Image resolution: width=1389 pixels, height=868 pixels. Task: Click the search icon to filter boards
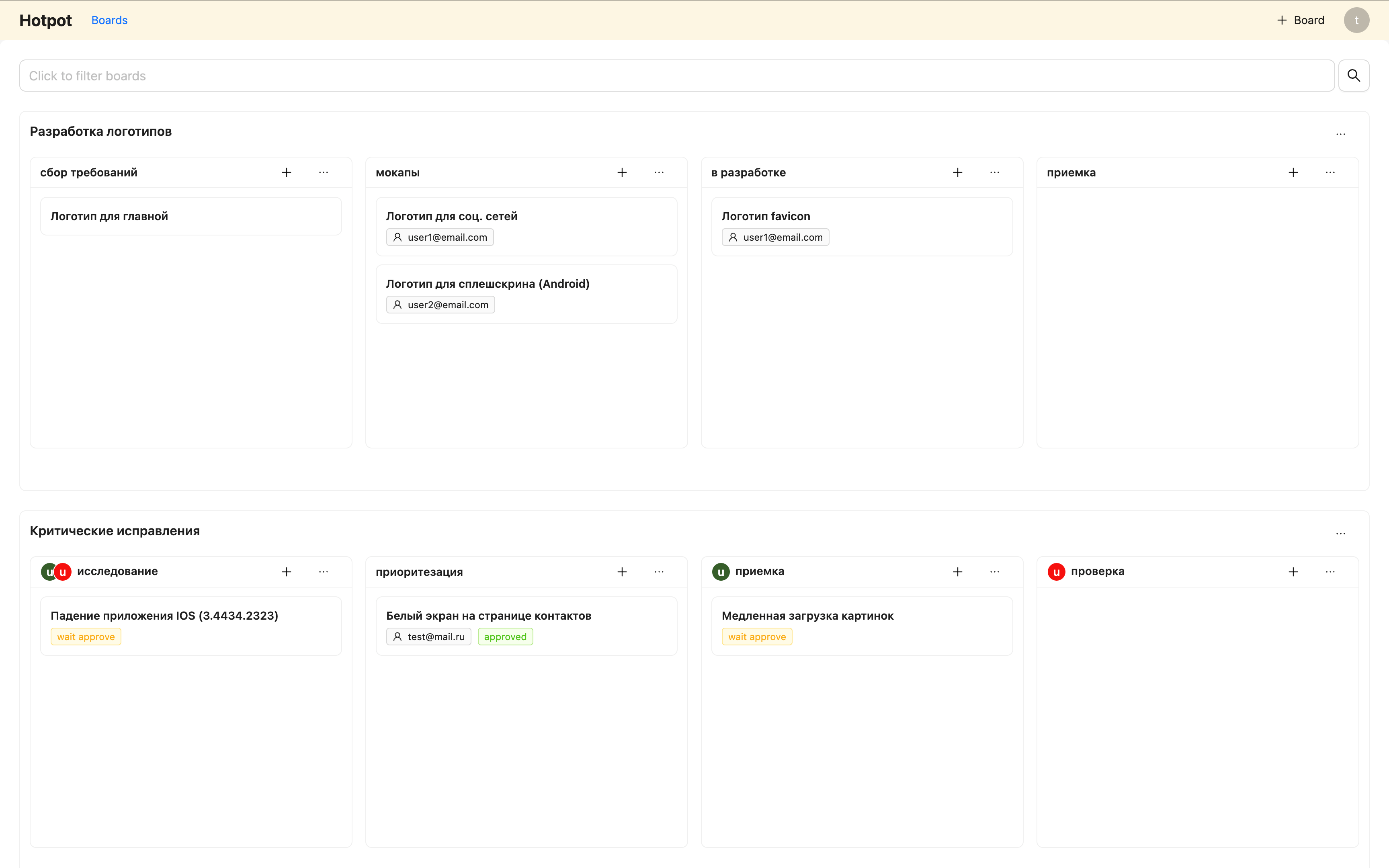[x=1354, y=75]
